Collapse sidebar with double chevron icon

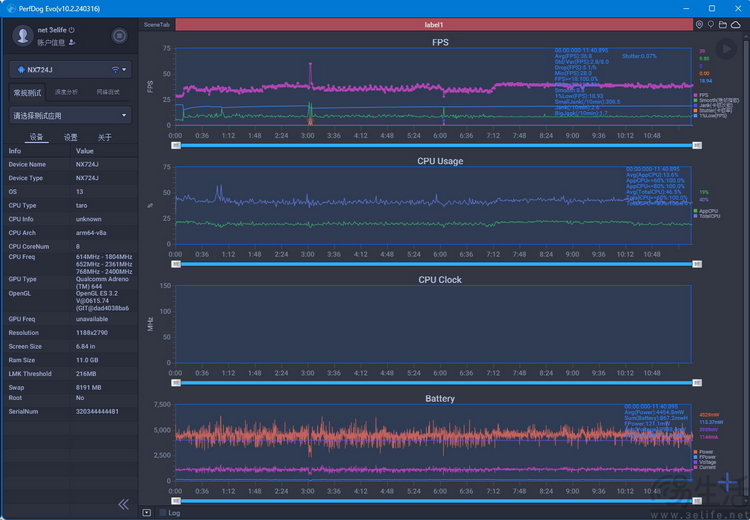click(x=123, y=504)
